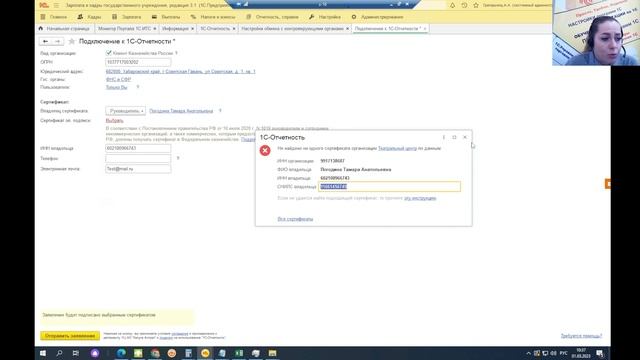640x360 pixels.
Task: Open Windows taskbar search
Action: pyautogui.click(x=59, y=353)
